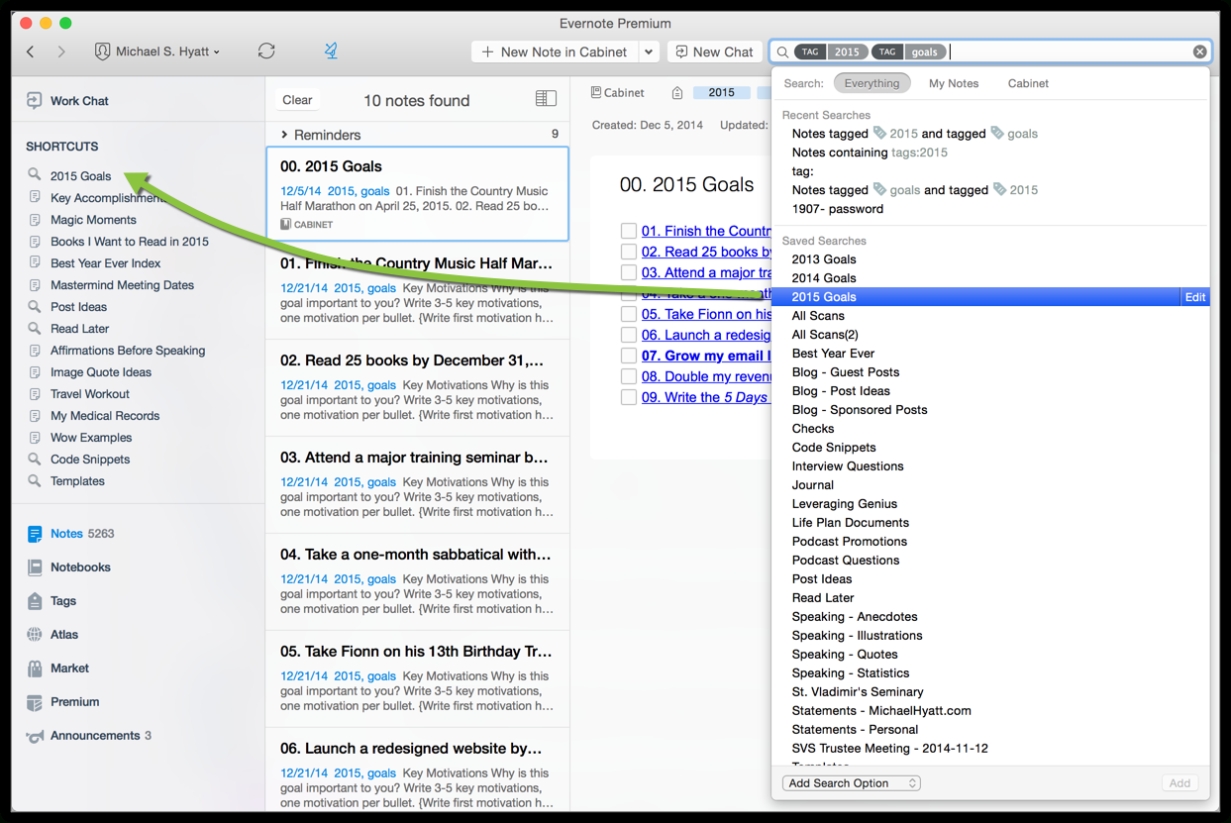The height and width of the screenshot is (823, 1231).
Task: Open the 2015 Goals shortcut
Action: tap(81, 176)
